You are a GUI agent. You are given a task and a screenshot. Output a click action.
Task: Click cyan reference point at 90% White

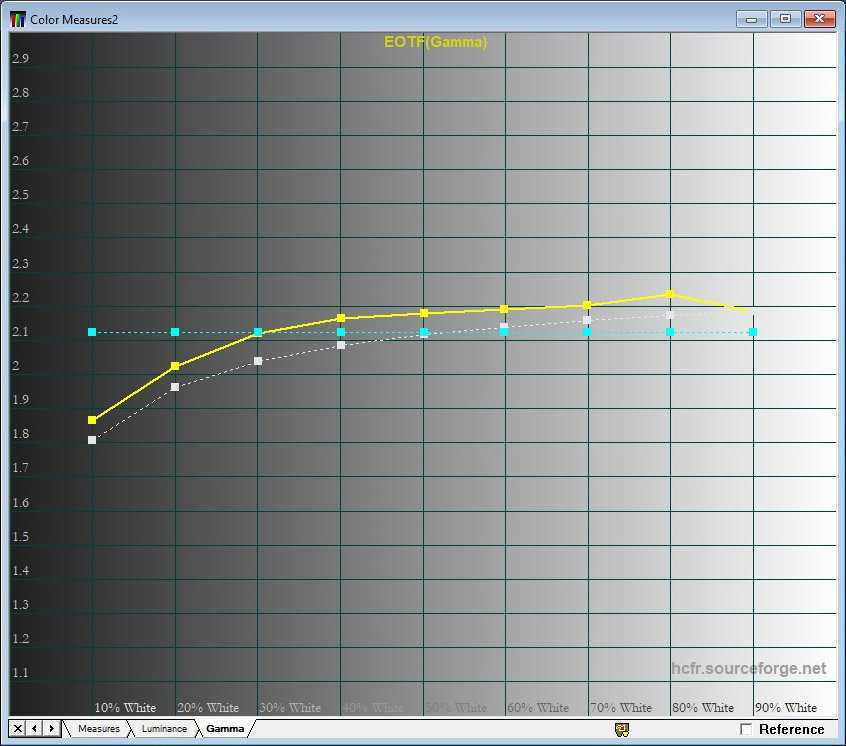[x=753, y=332]
